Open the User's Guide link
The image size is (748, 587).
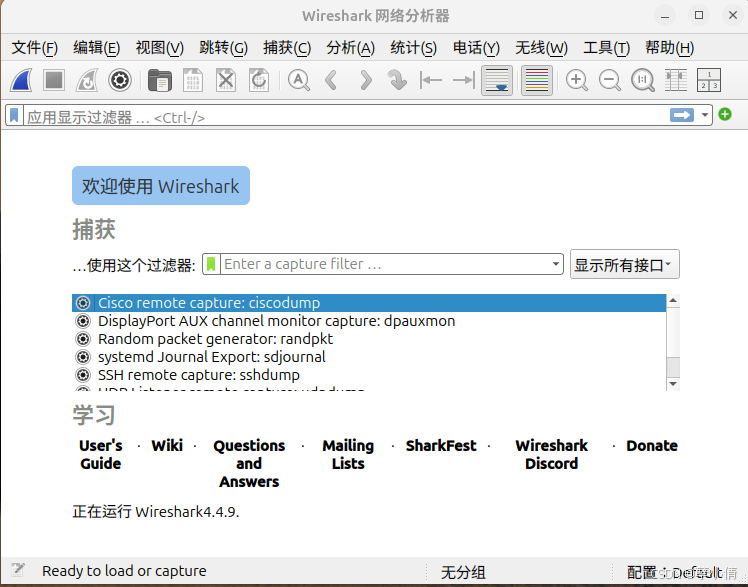tap(101, 454)
